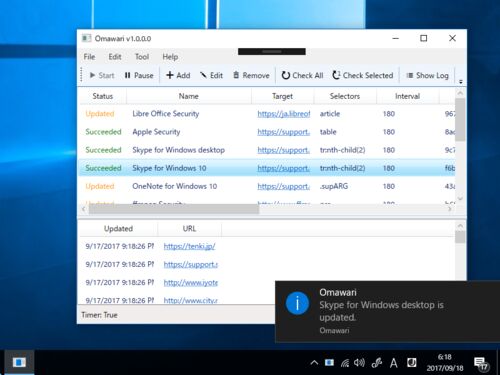Open Apple Security's support link
Image resolution: width=500 pixels, height=375 pixels.
(284, 132)
